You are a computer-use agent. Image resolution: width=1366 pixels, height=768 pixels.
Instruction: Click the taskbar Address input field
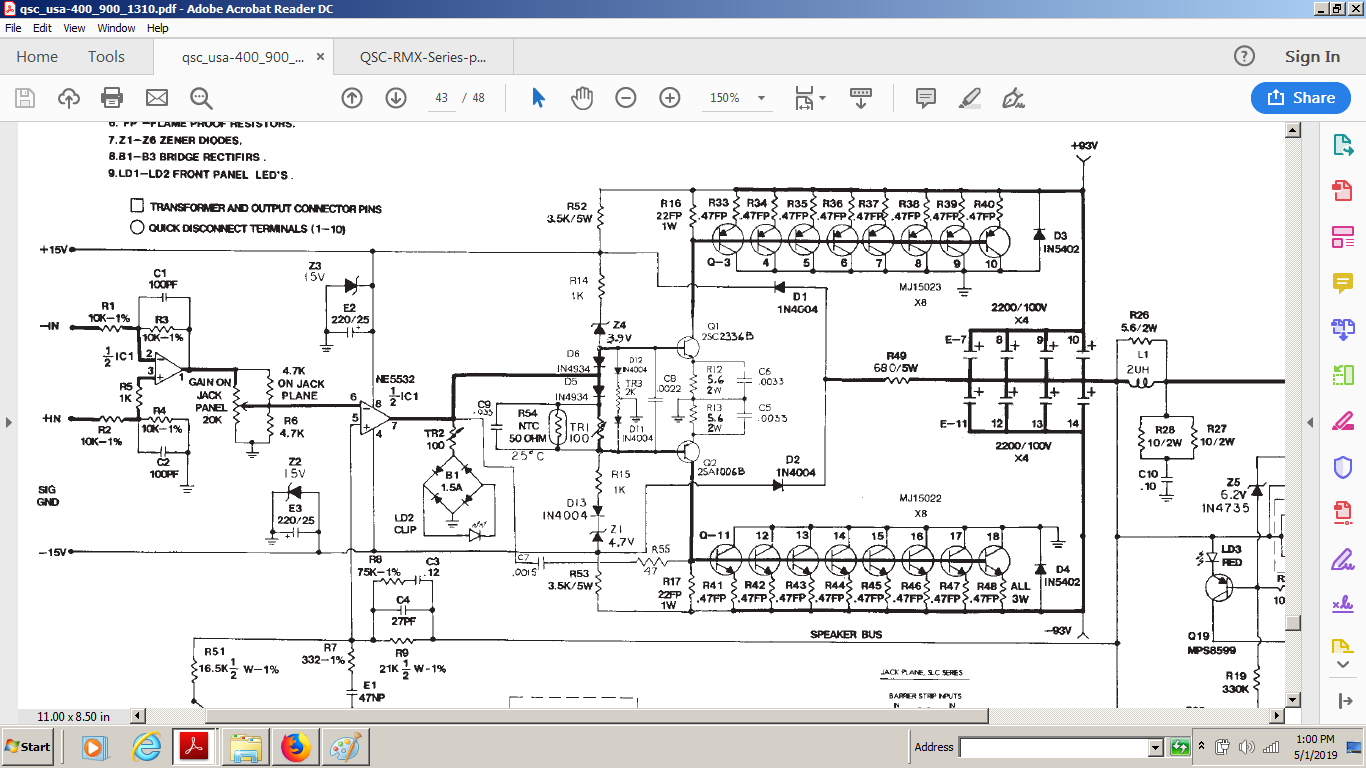1053,747
